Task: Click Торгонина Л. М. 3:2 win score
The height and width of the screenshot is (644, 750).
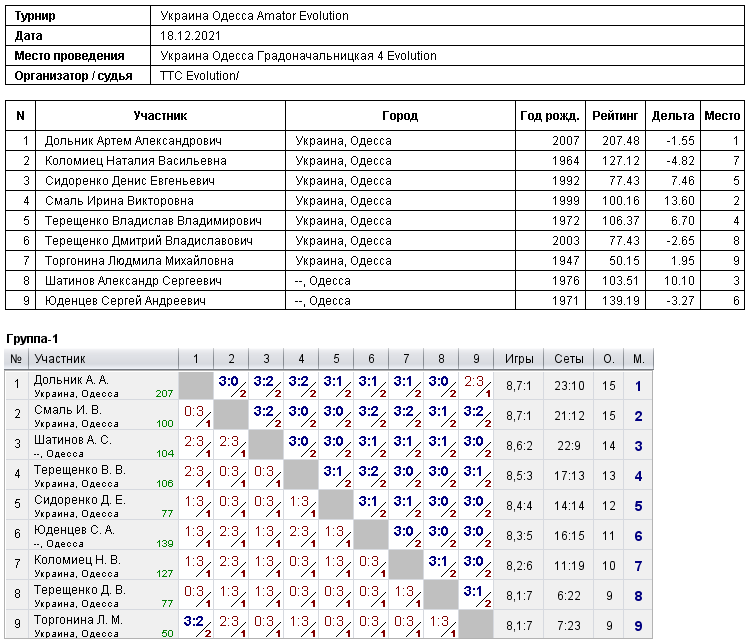Action: [x=194, y=622]
